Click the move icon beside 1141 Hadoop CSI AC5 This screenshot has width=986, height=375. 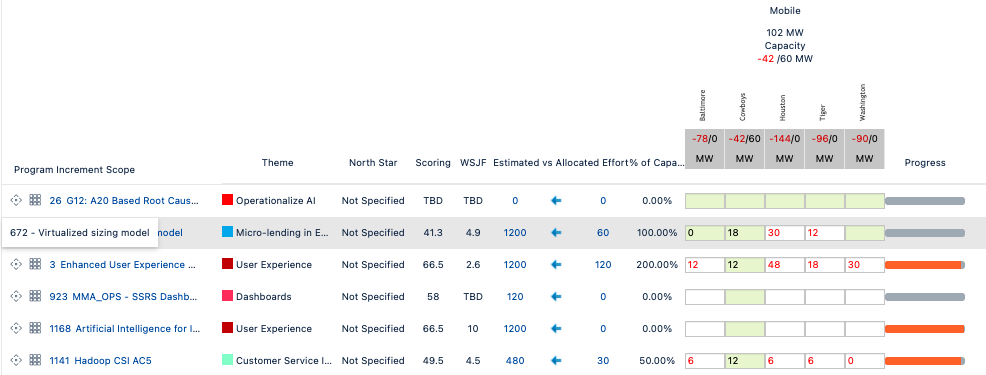click(x=16, y=361)
